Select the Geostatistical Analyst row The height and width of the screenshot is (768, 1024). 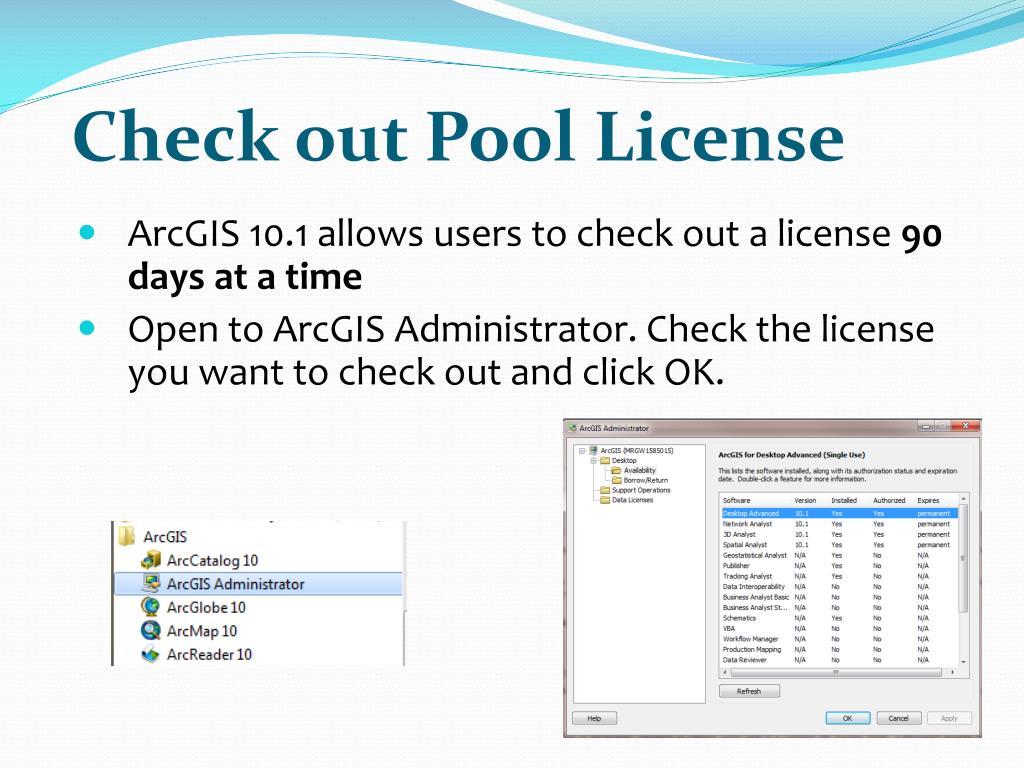click(x=839, y=555)
